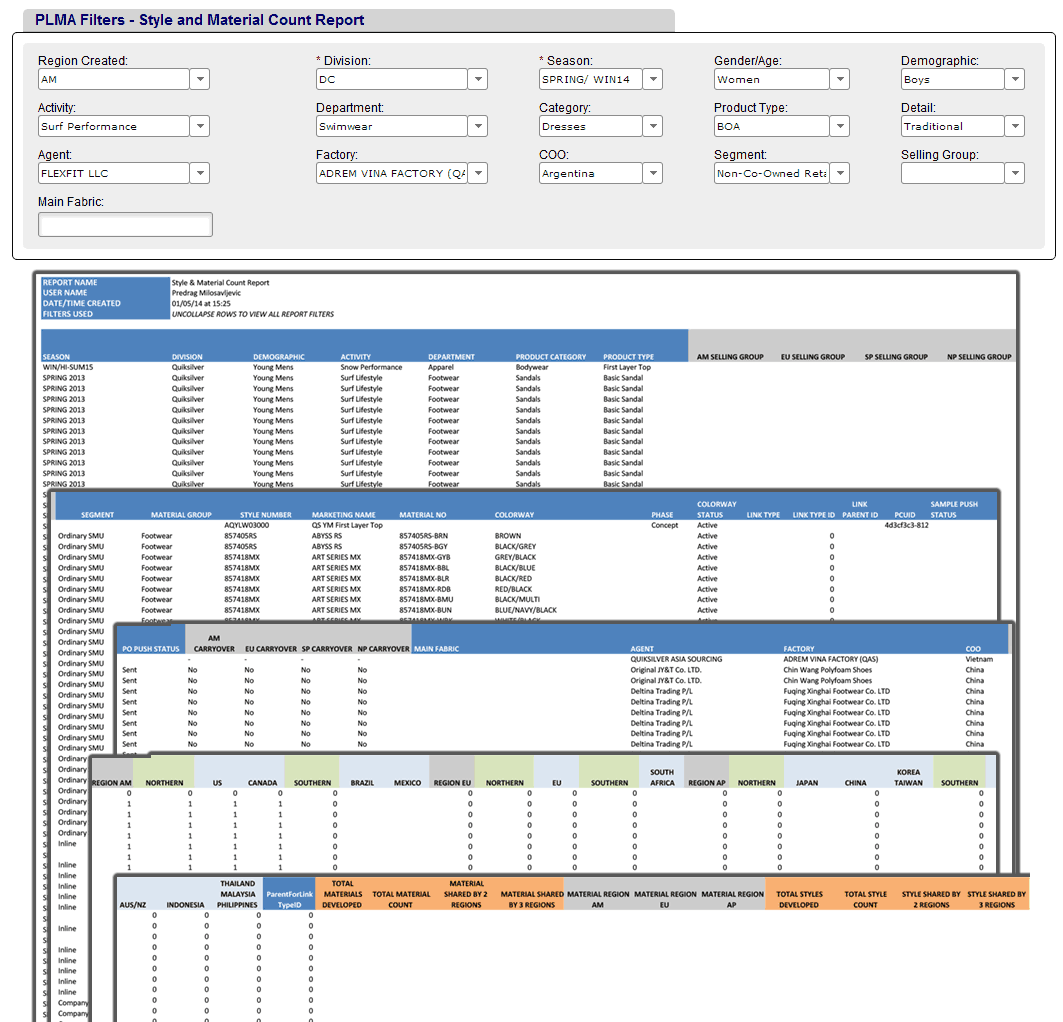Click the COLORWAY column header
This screenshot has width=1063, height=1022.
[x=514, y=515]
